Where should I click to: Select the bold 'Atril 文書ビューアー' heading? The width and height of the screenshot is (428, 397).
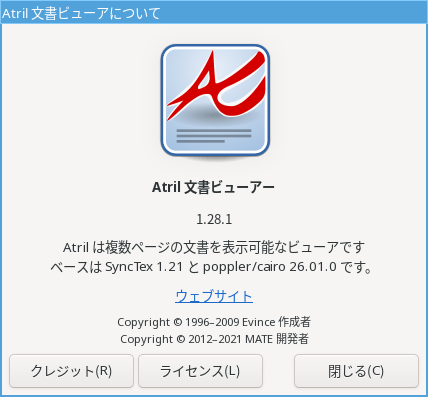213,187
